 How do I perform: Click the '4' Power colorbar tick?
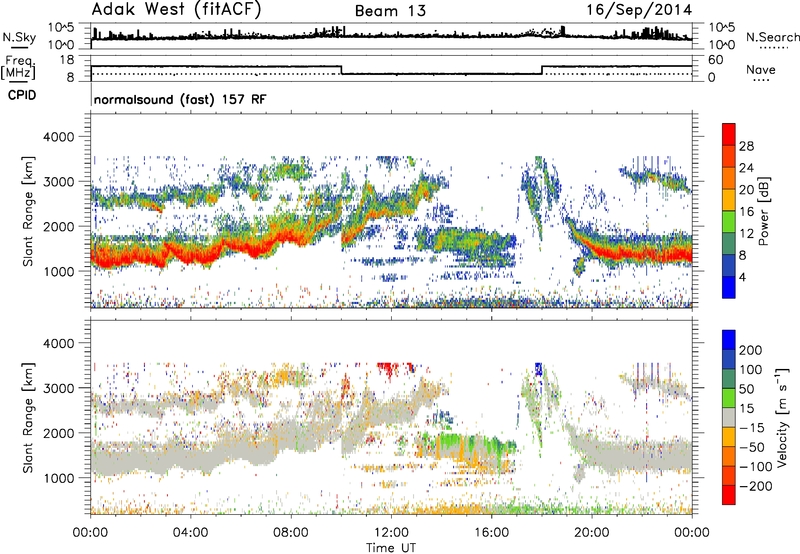pyautogui.click(x=744, y=277)
